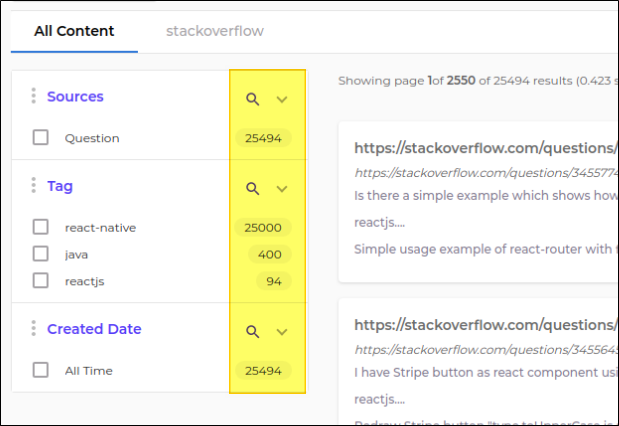619x426 pixels.
Task: Select the reactjs tag checkbox
Action: tap(41, 281)
